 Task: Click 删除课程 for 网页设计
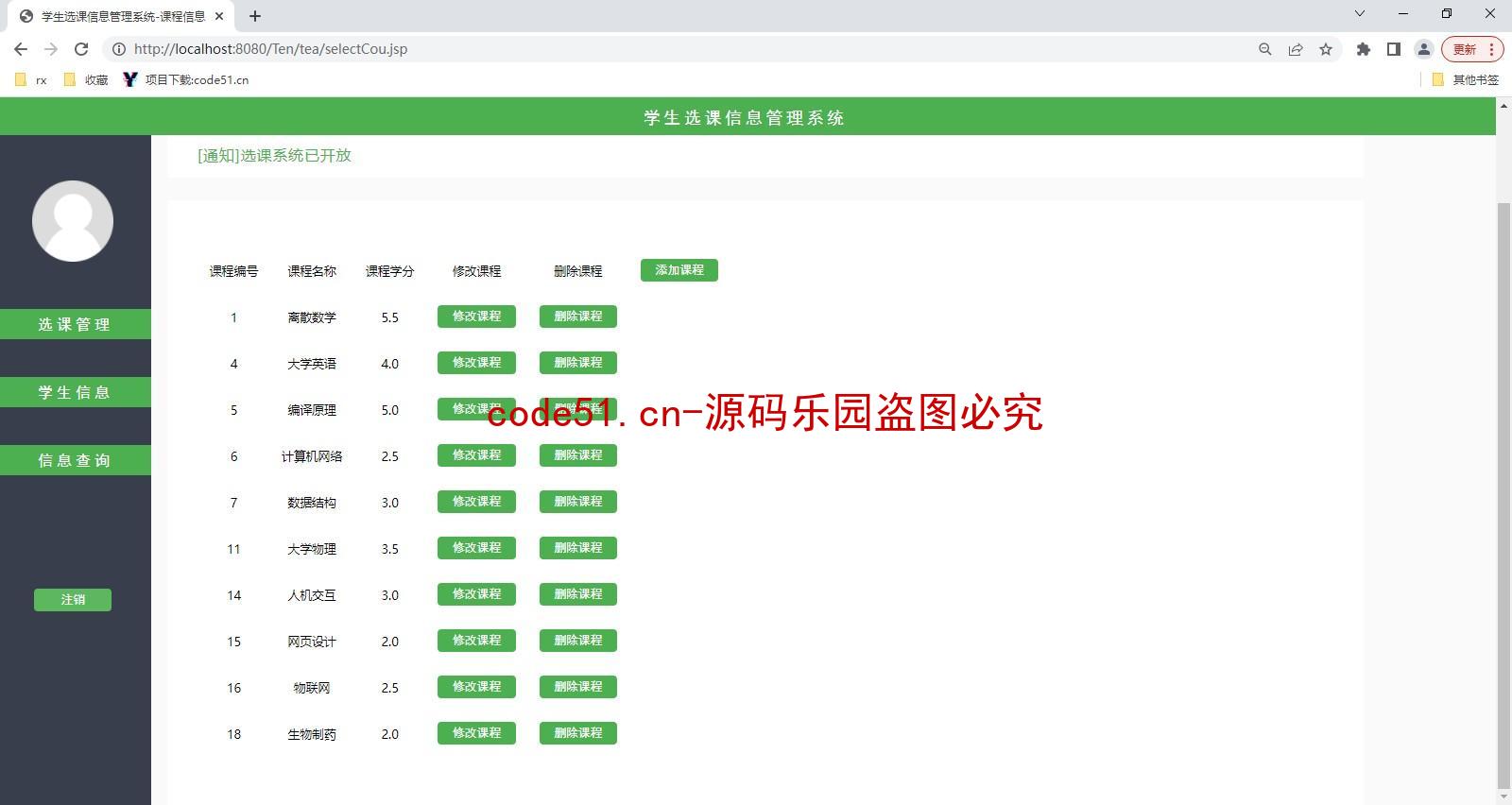[578, 641]
